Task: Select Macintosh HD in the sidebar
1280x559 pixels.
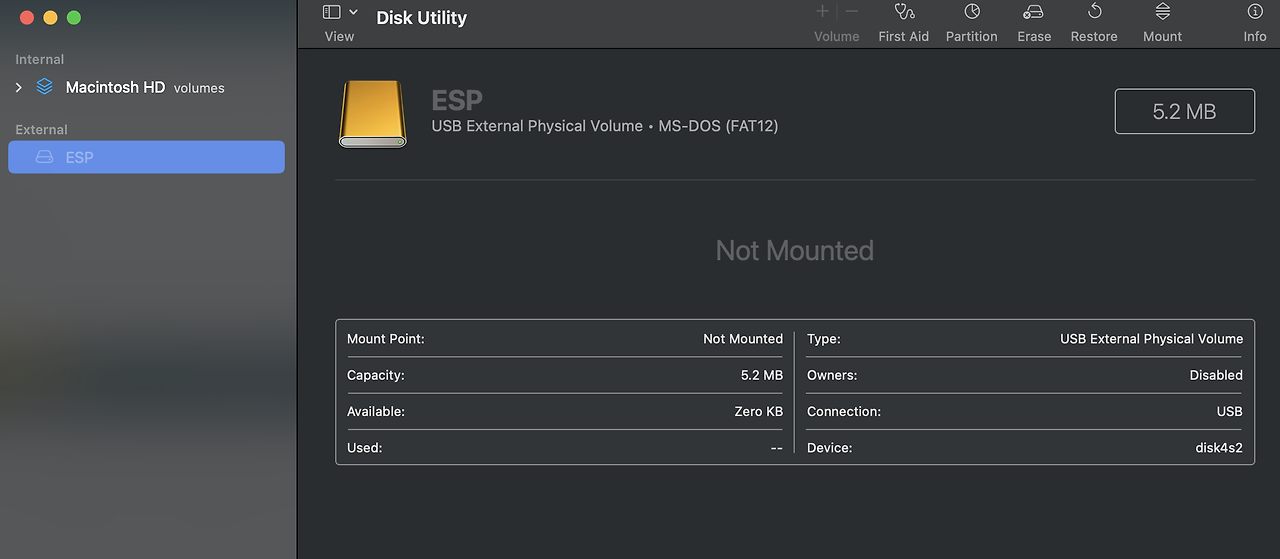Action: [x=115, y=88]
